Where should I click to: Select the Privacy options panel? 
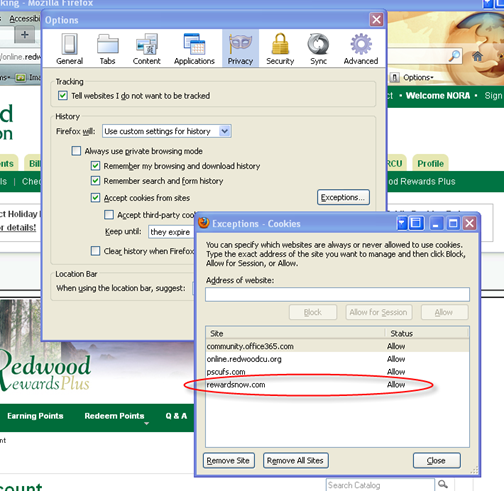pos(240,49)
